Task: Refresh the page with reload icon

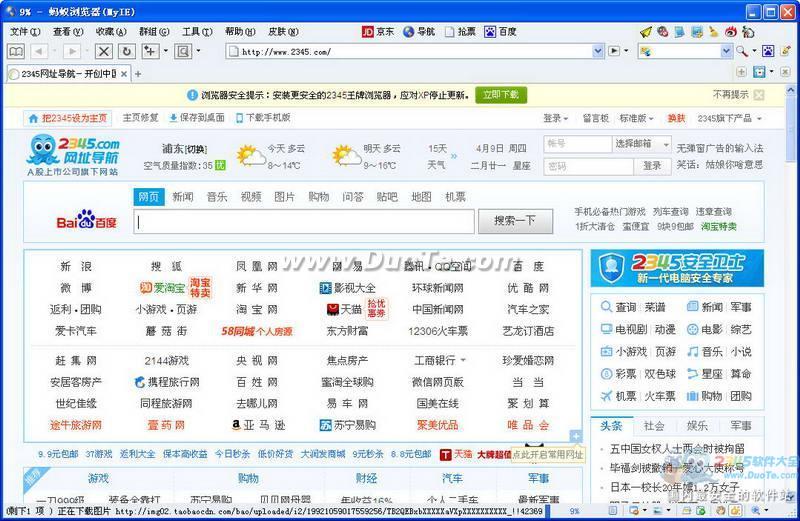Action: point(127,51)
